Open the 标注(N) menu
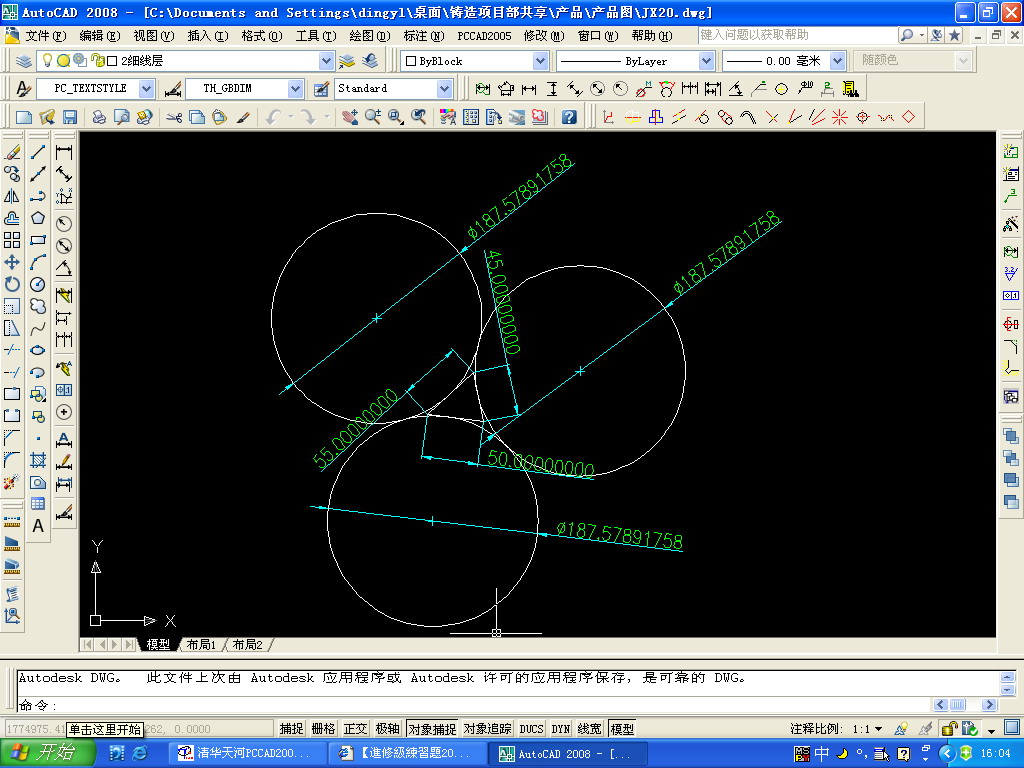Screen dimensions: 1024x768 pyautogui.click(x=424, y=36)
